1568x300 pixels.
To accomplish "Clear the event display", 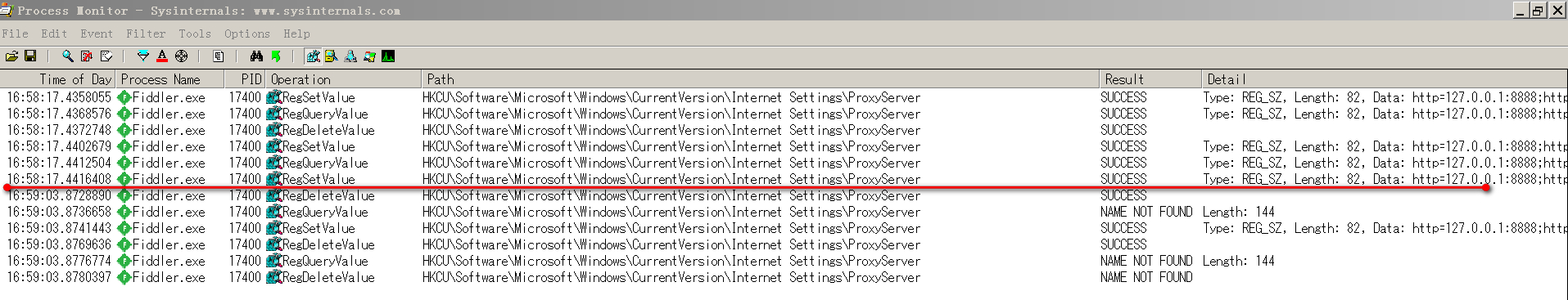I will (106, 56).
